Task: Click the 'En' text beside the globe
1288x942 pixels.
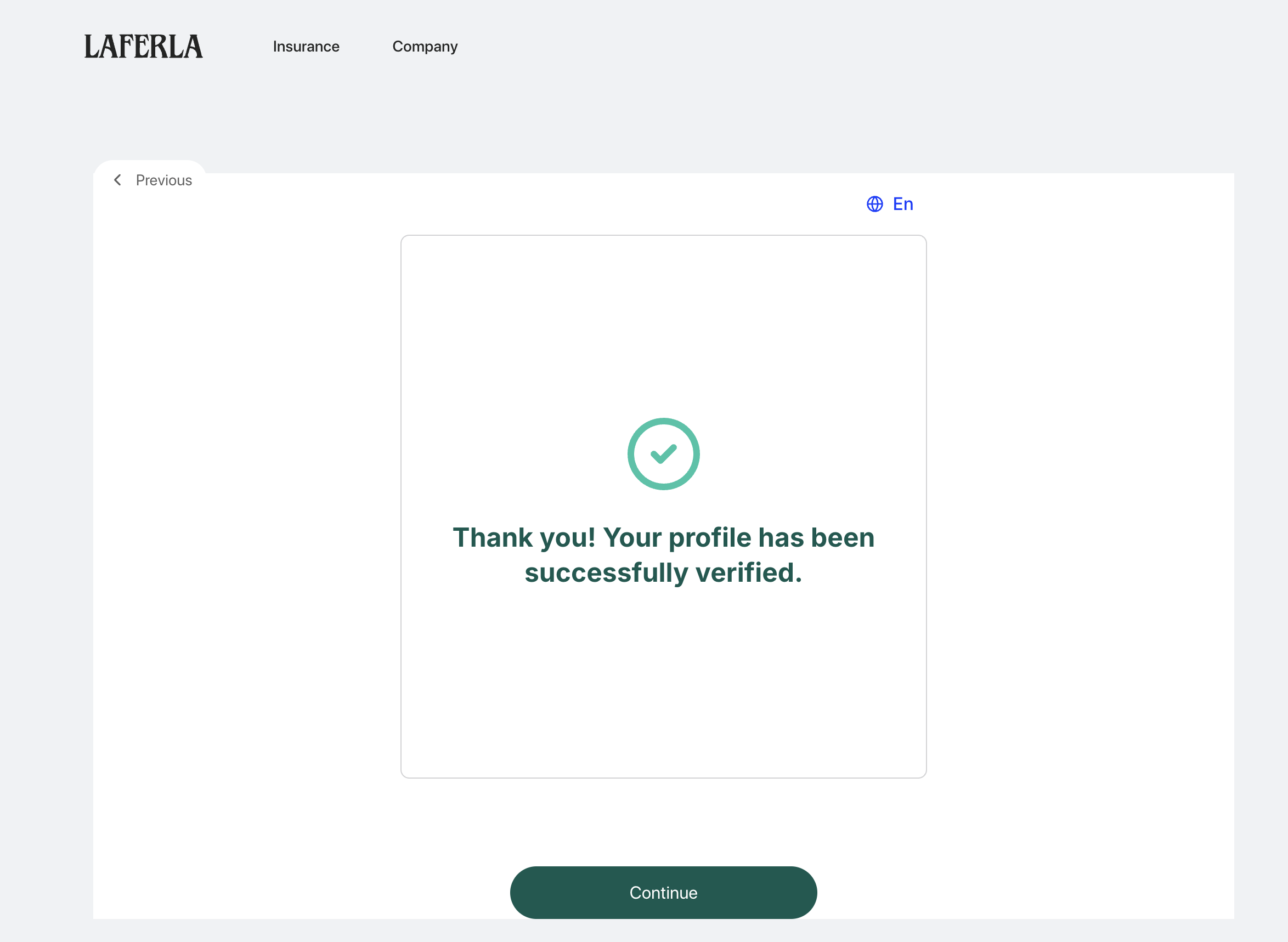Action: [903, 204]
